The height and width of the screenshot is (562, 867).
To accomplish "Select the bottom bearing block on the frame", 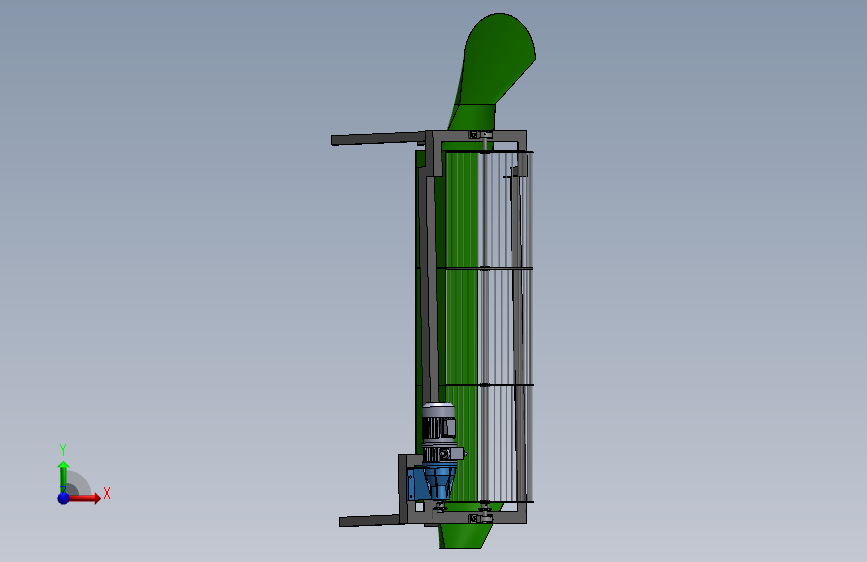I will click(x=480, y=518).
